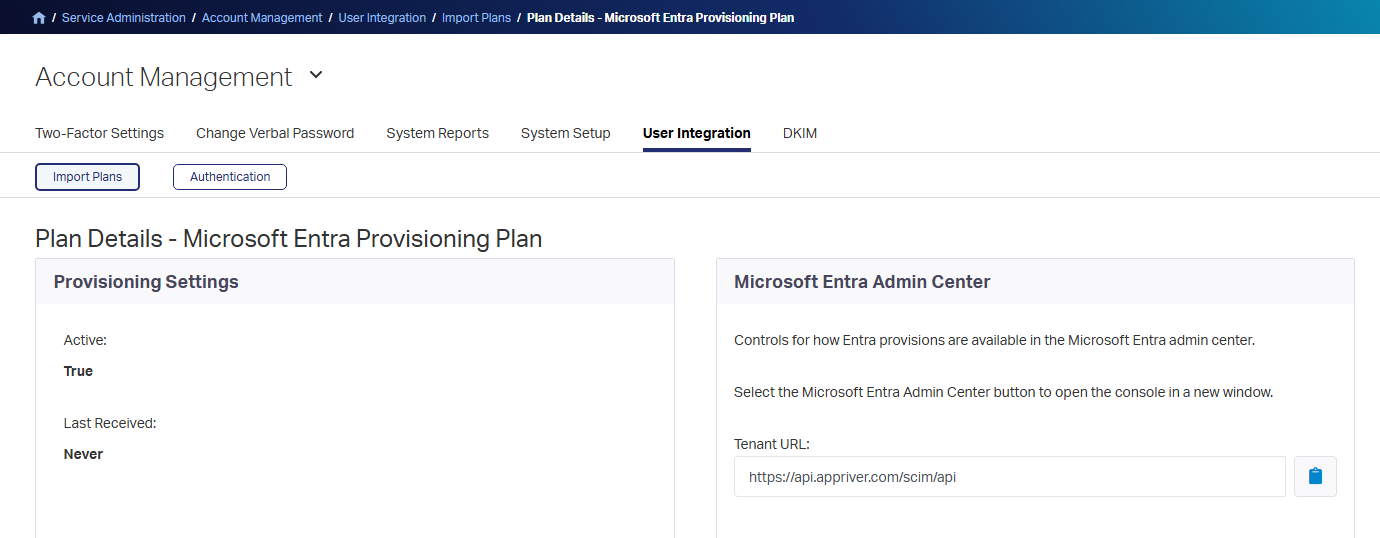
Task: Click the Active value "True"
Action: click(x=78, y=371)
